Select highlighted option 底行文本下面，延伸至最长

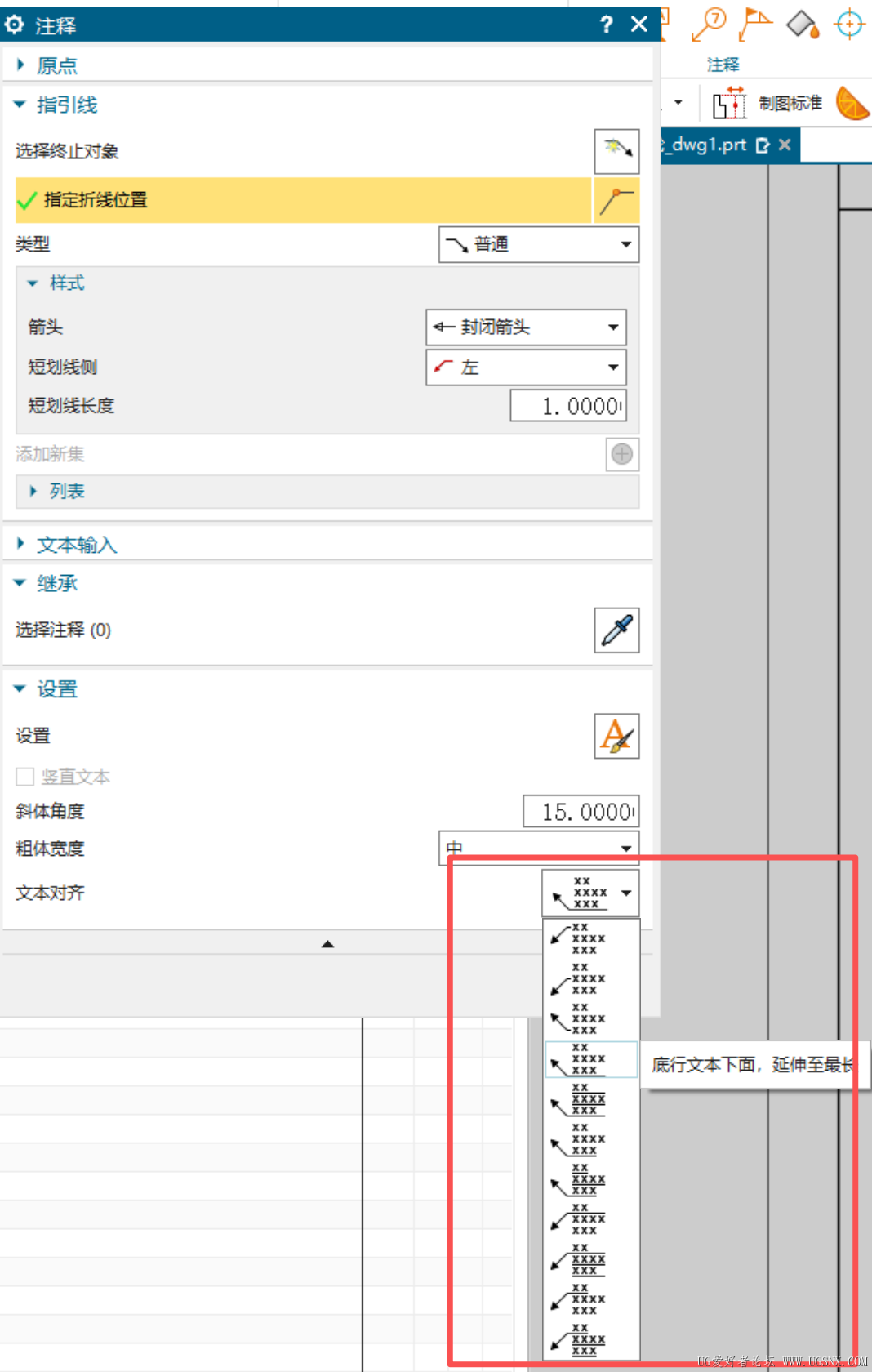click(x=591, y=1059)
